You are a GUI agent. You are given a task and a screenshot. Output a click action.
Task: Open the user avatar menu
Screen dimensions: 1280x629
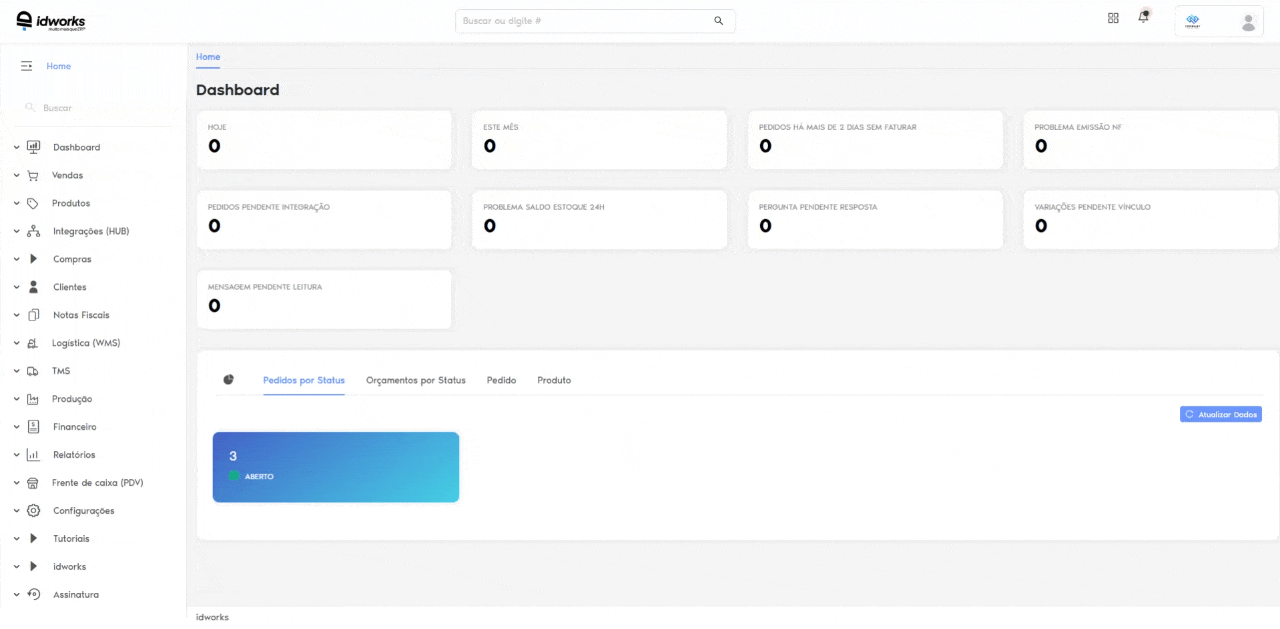point(1248,21)
